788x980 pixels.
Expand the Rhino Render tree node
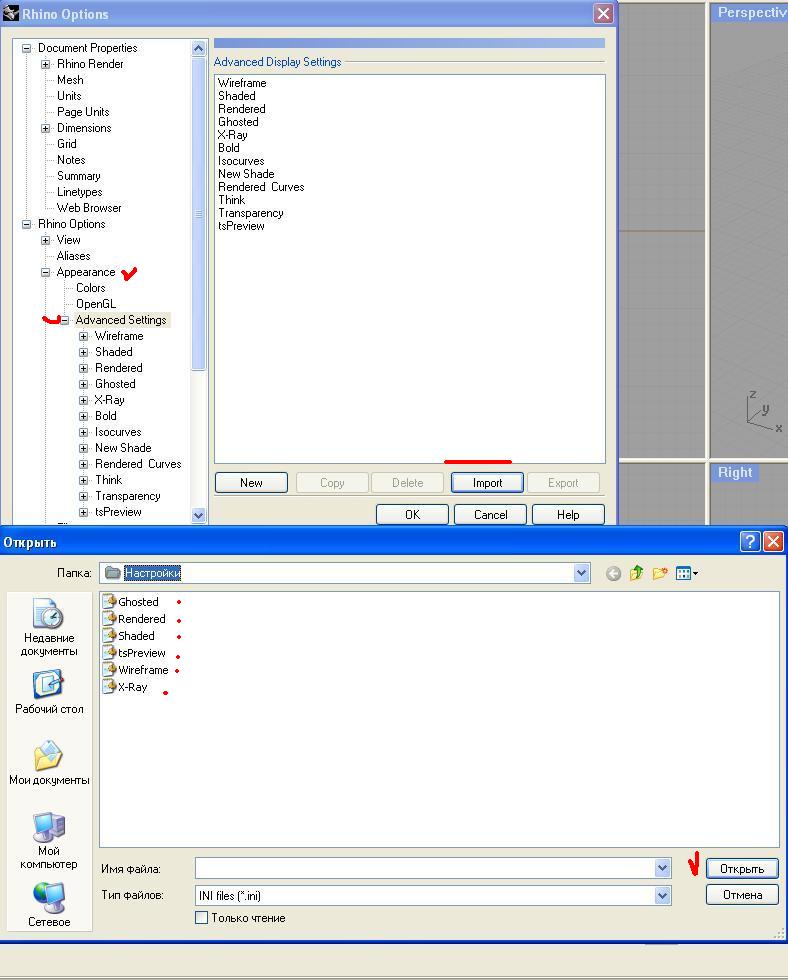coord(45,64)
